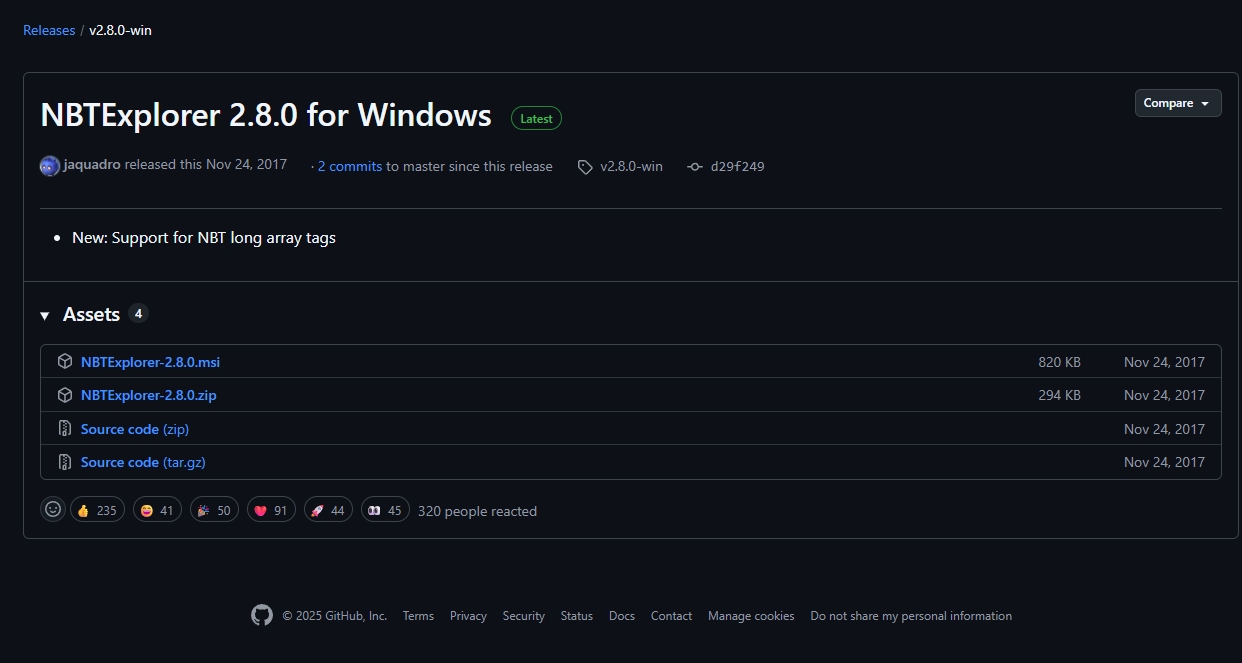Click the GitHub logo in footer
Viewport: 1242px width, 663px height.
coord(262,615)
